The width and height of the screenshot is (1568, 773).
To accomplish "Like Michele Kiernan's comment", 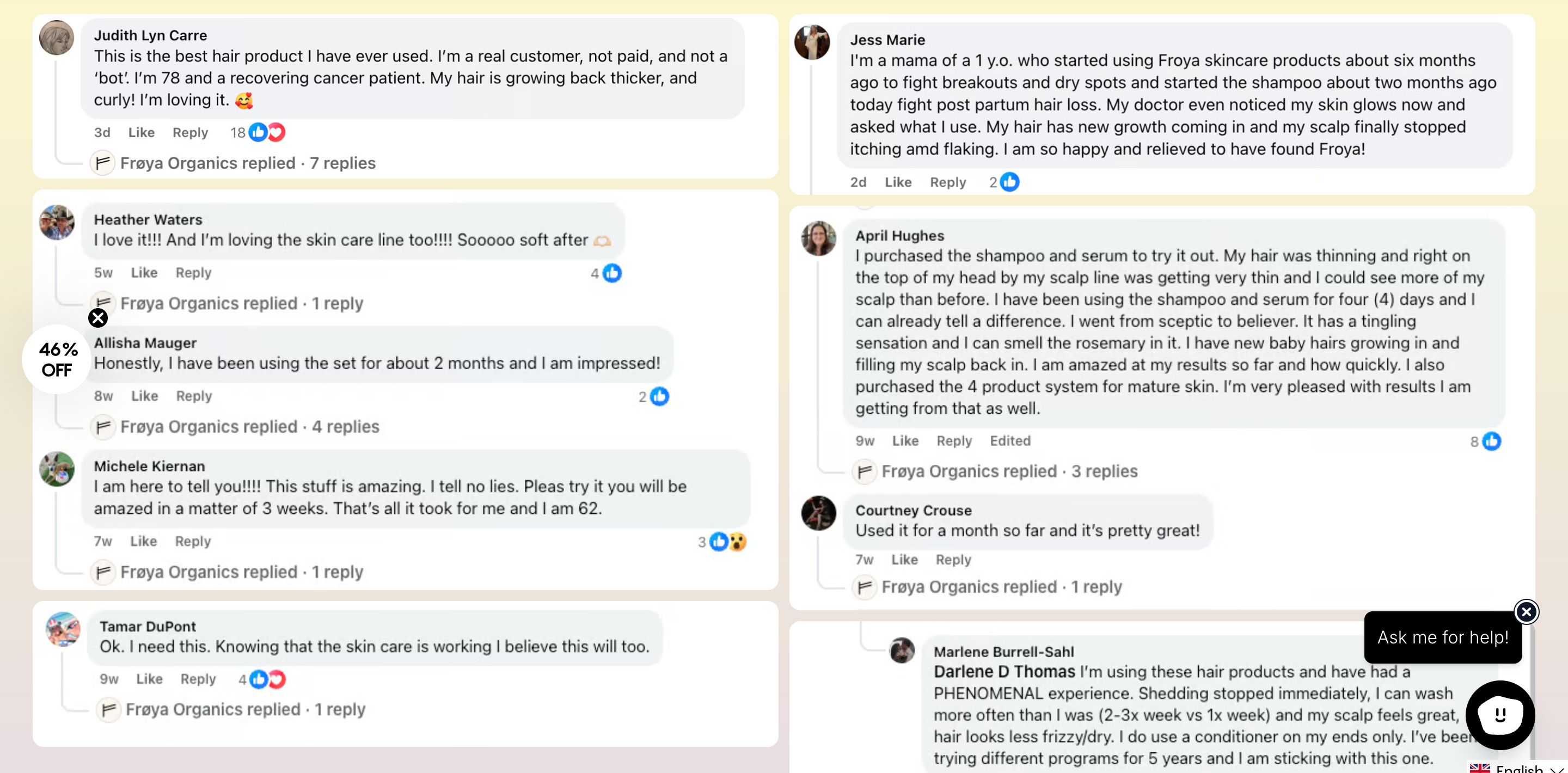I will 144,541.
